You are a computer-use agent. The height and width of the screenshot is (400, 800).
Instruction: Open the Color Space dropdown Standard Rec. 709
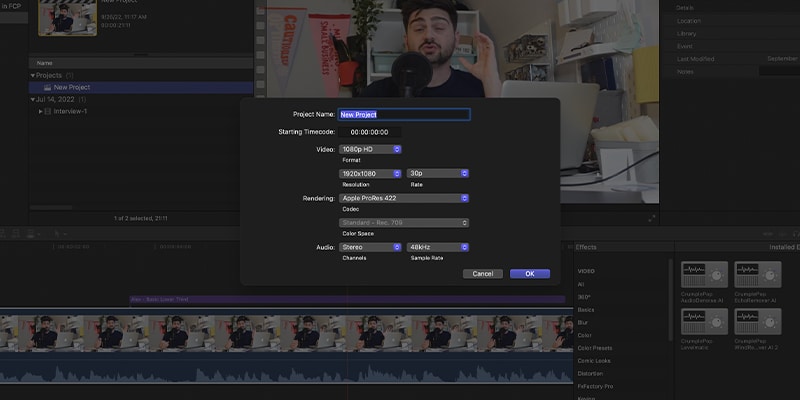click(x=404, y=223)
